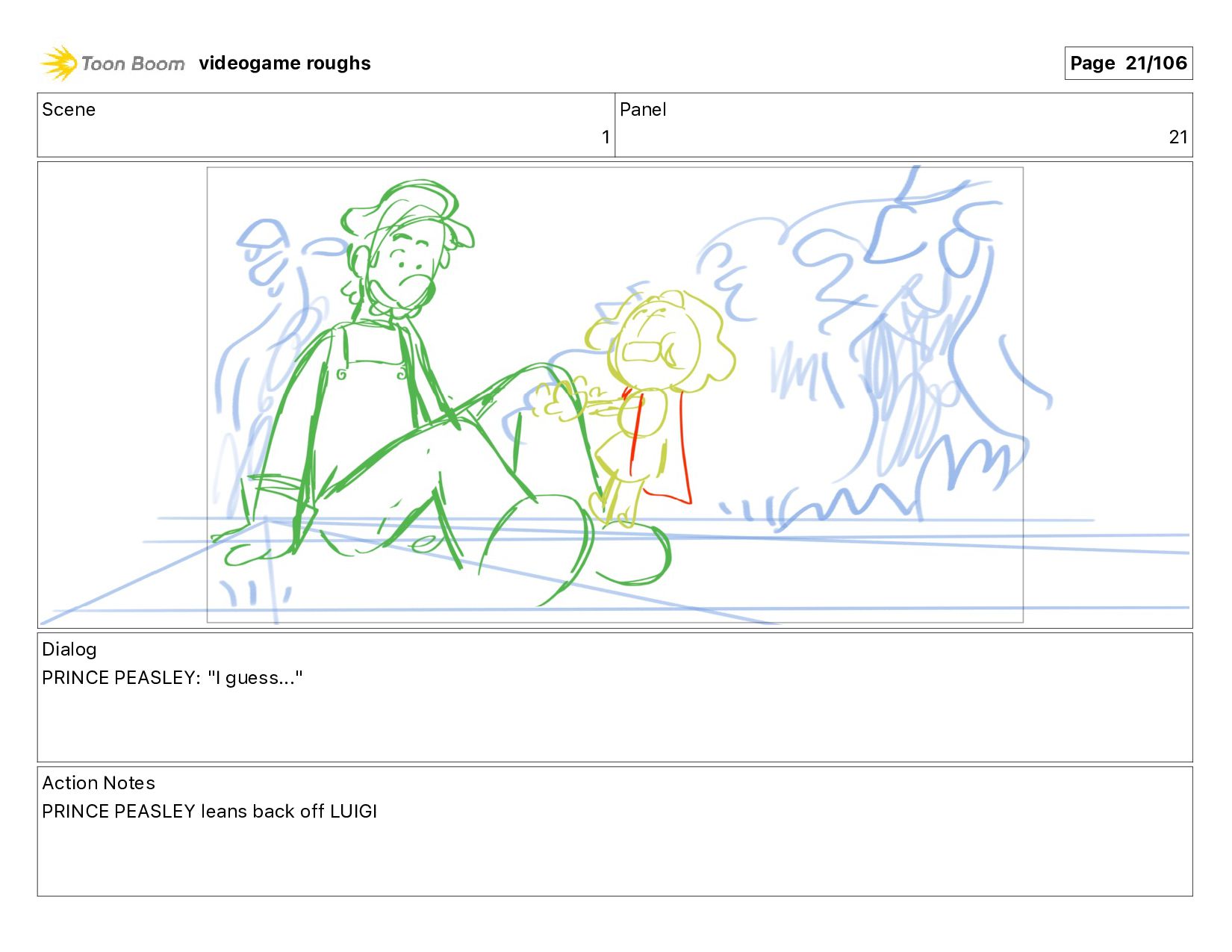This screenshot has height=952, width=1232.
Task: Click the 'Page 21/106' page indicator
Action: 1128,63
